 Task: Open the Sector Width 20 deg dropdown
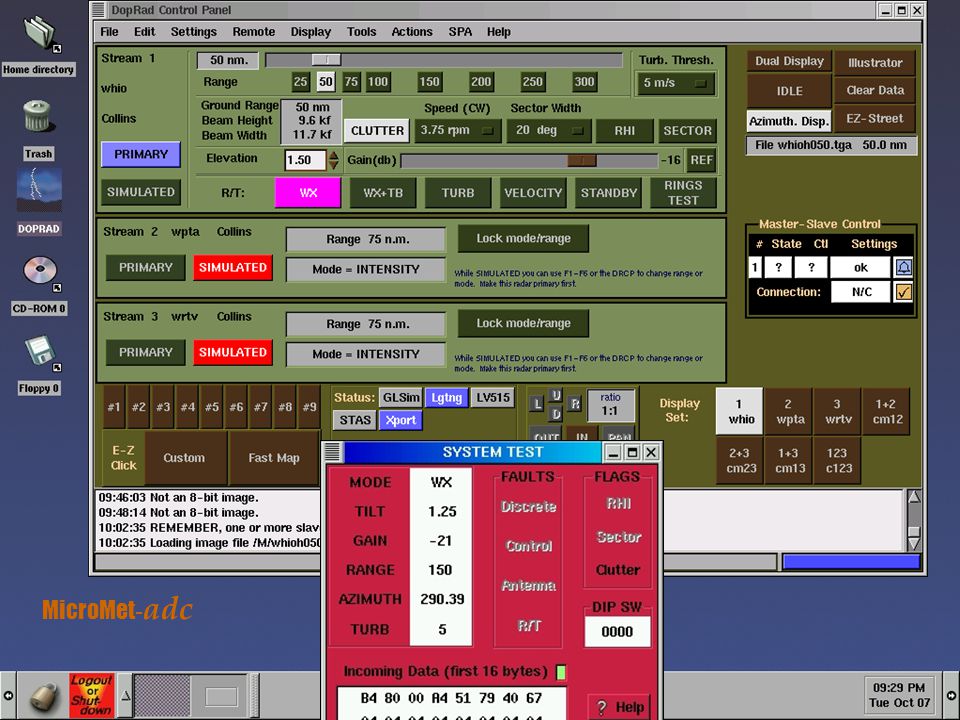click(549, 130)
